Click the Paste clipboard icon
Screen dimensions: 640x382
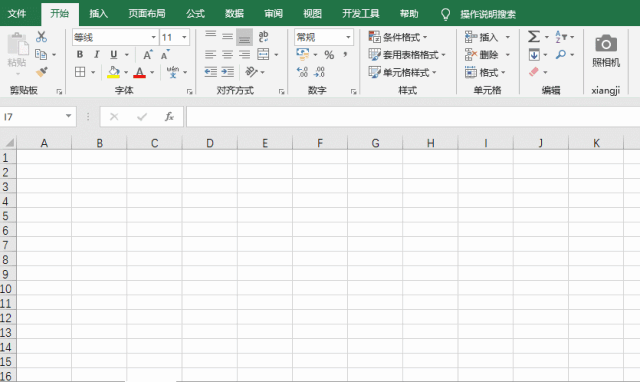tap(17, 45)
